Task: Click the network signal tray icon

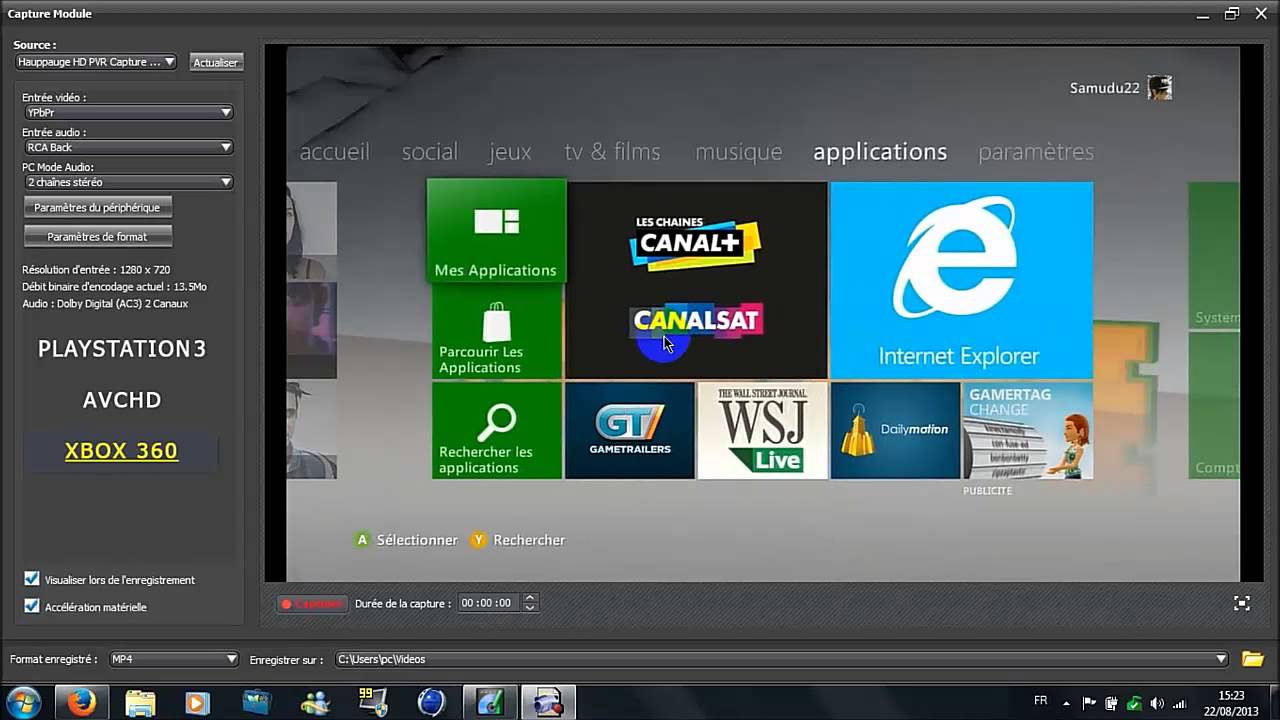Action: [1179, 703]
